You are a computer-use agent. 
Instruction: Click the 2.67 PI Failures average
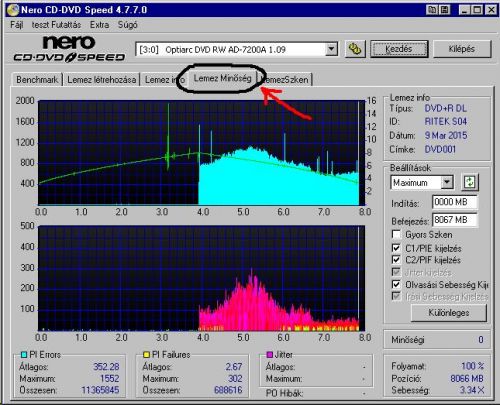coord(234,367)
